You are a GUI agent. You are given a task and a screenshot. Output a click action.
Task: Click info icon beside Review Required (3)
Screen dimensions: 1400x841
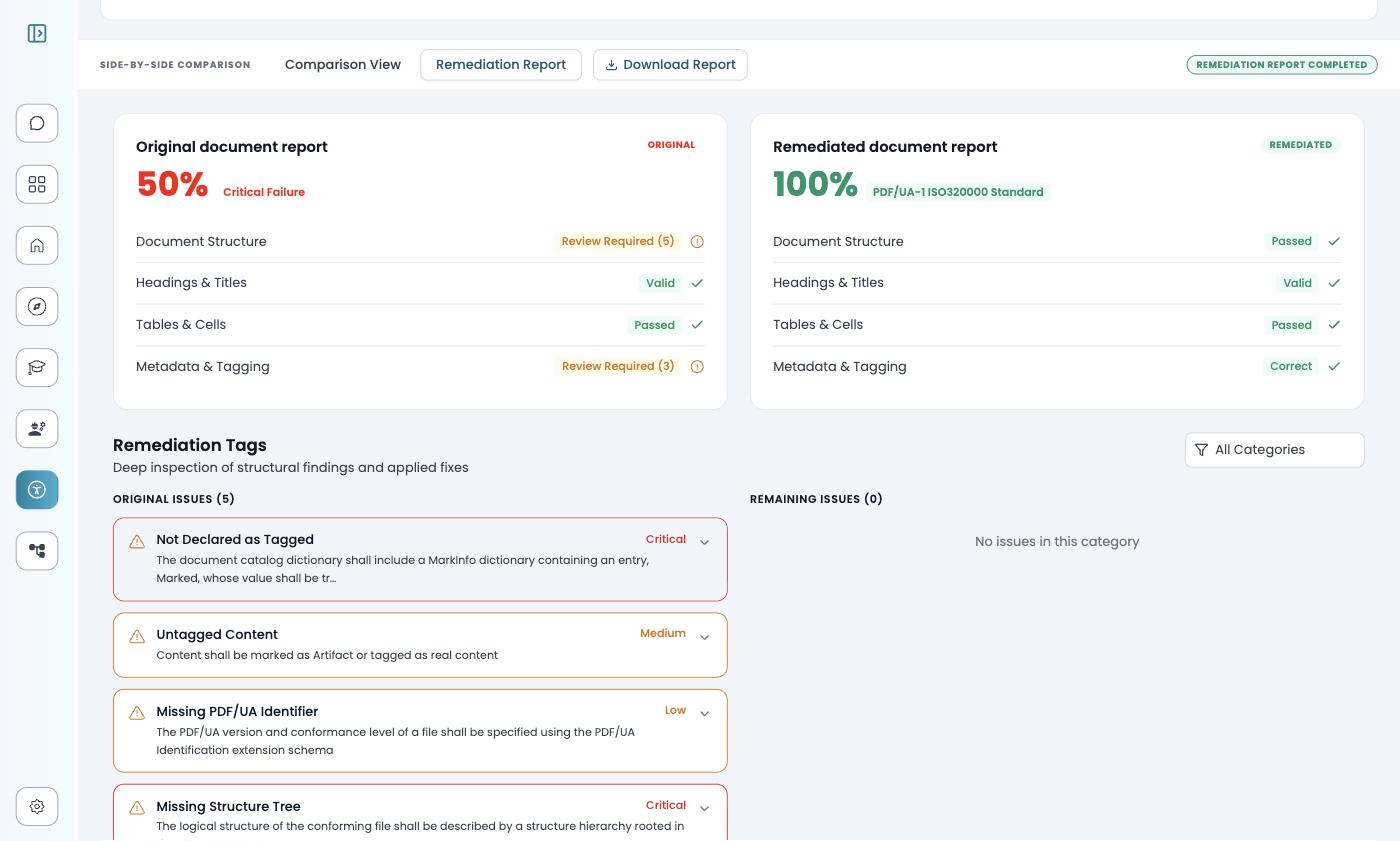click(697, 366)
